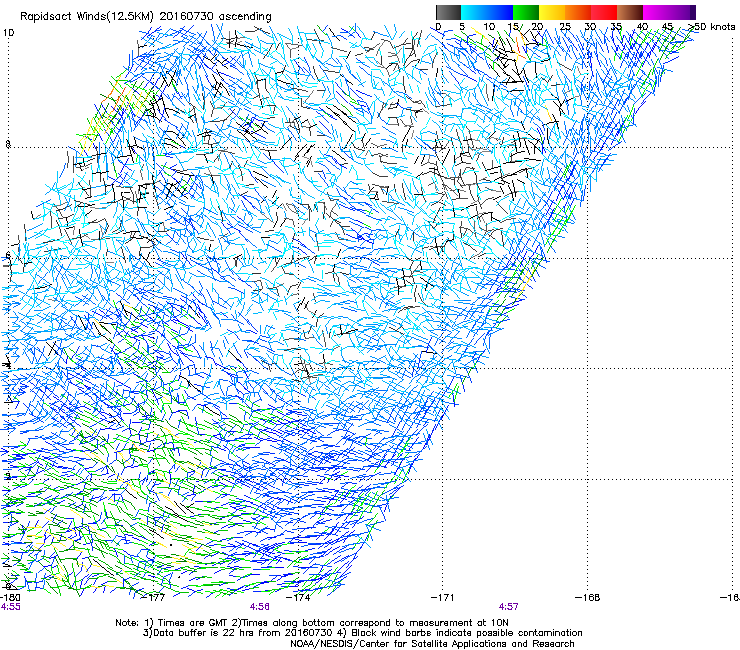Click the '40' legend scale label
The height and width of the screenshot is (650, 740).
tap(642, 26)
